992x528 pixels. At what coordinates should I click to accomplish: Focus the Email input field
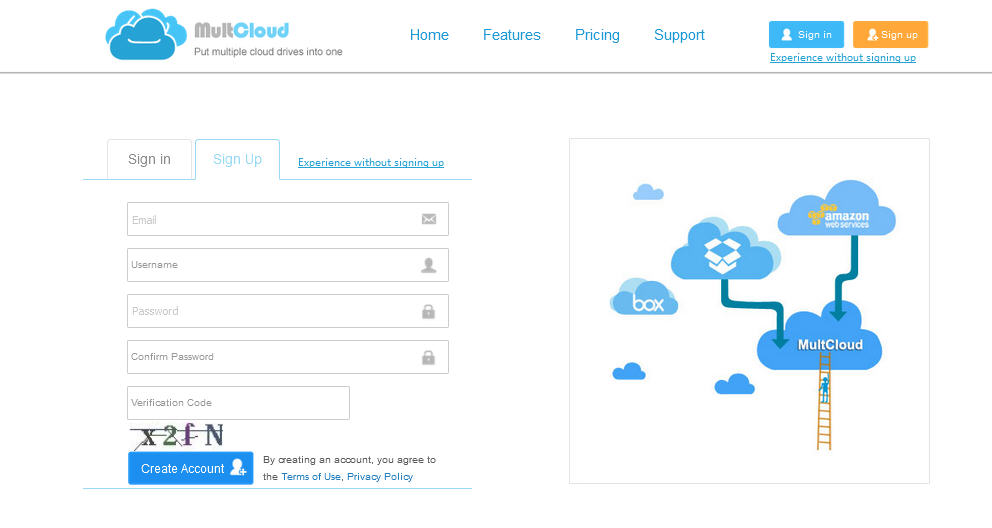point(288,219)
